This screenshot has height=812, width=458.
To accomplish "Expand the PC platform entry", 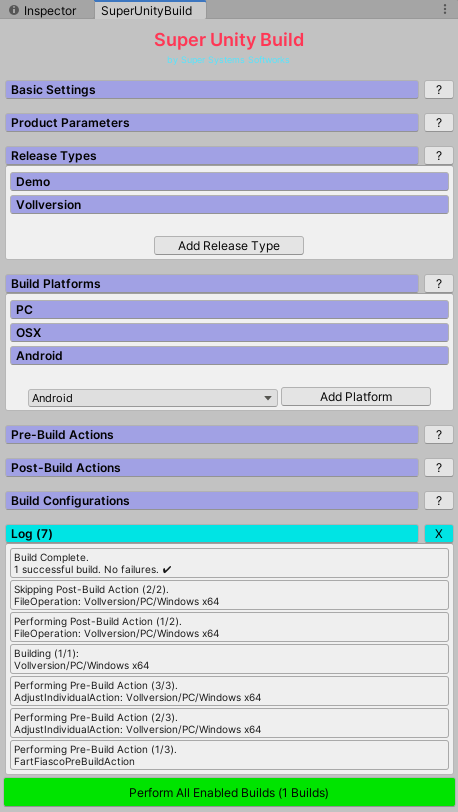I will pos(230,310).
